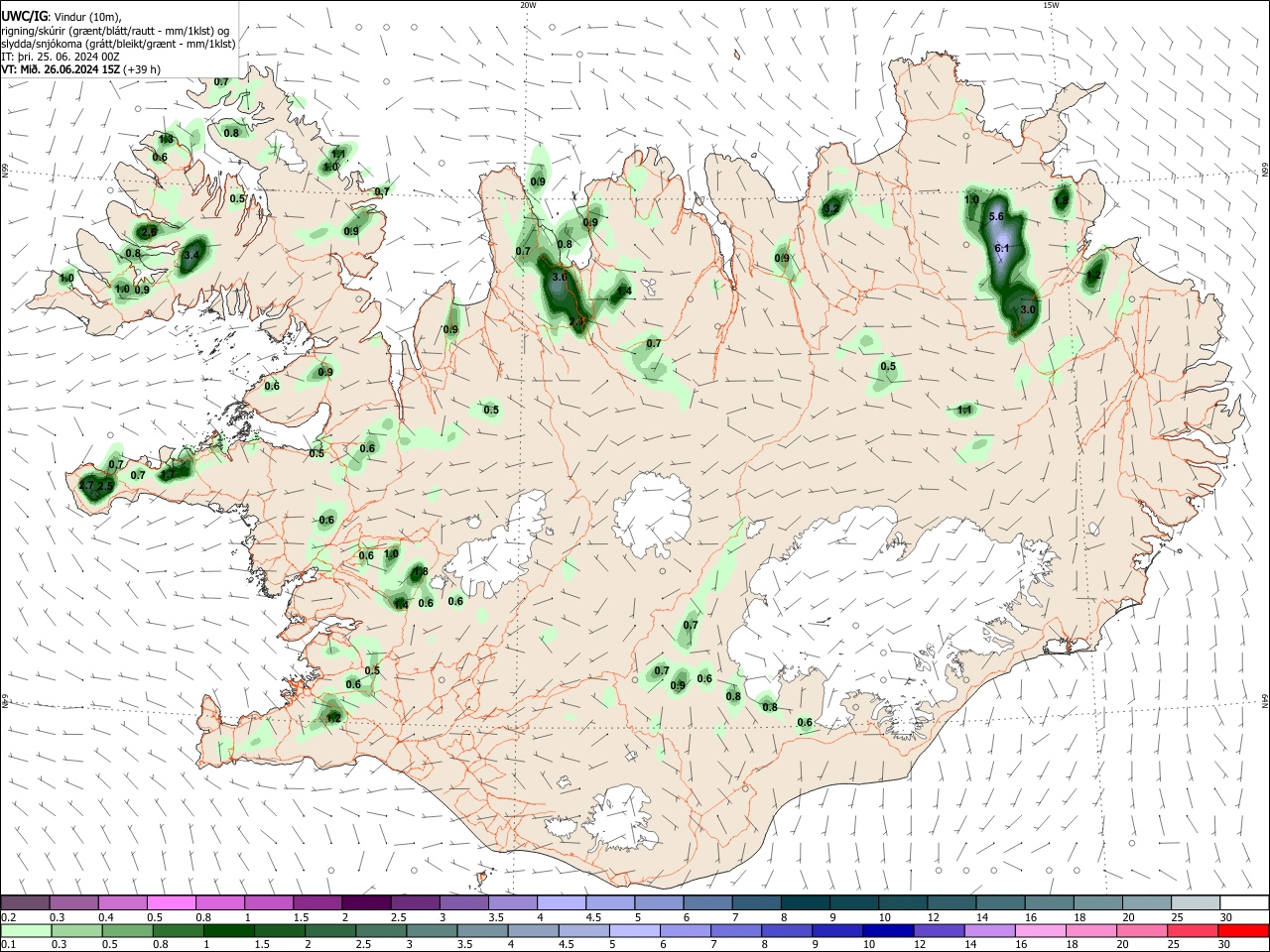Pick the red swatch ending the bottom legend
The width and height of the screenshot is (1270, 952).
pos(1244,930)
